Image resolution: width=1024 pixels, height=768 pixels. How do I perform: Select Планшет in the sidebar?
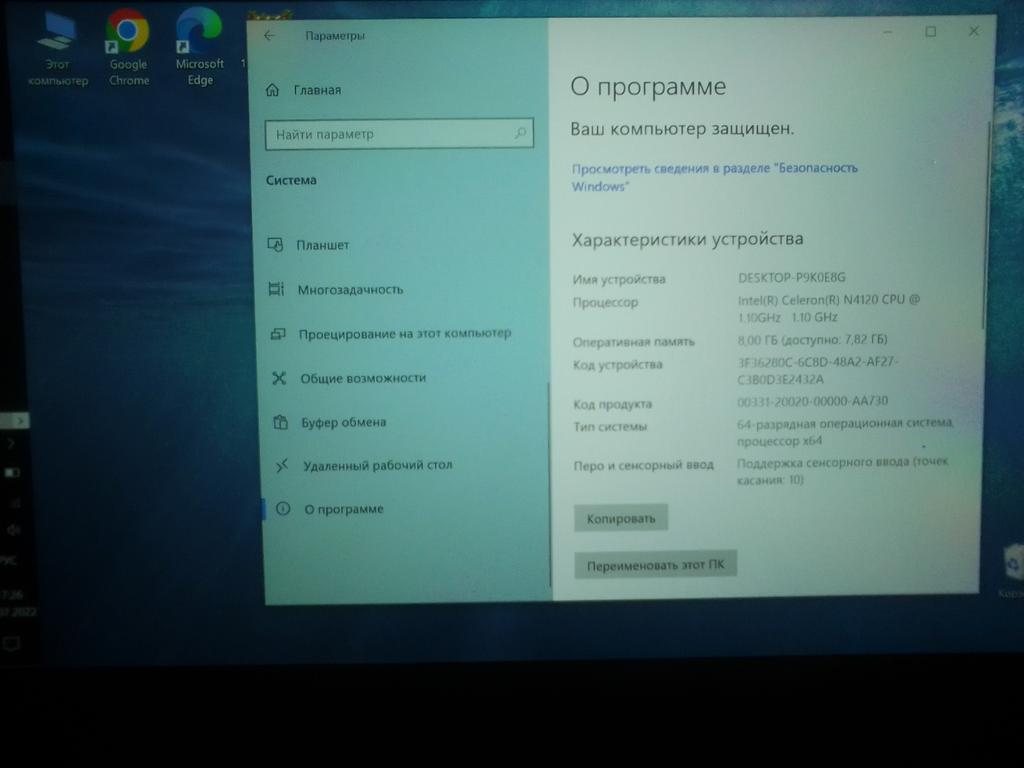coord(322,245)
